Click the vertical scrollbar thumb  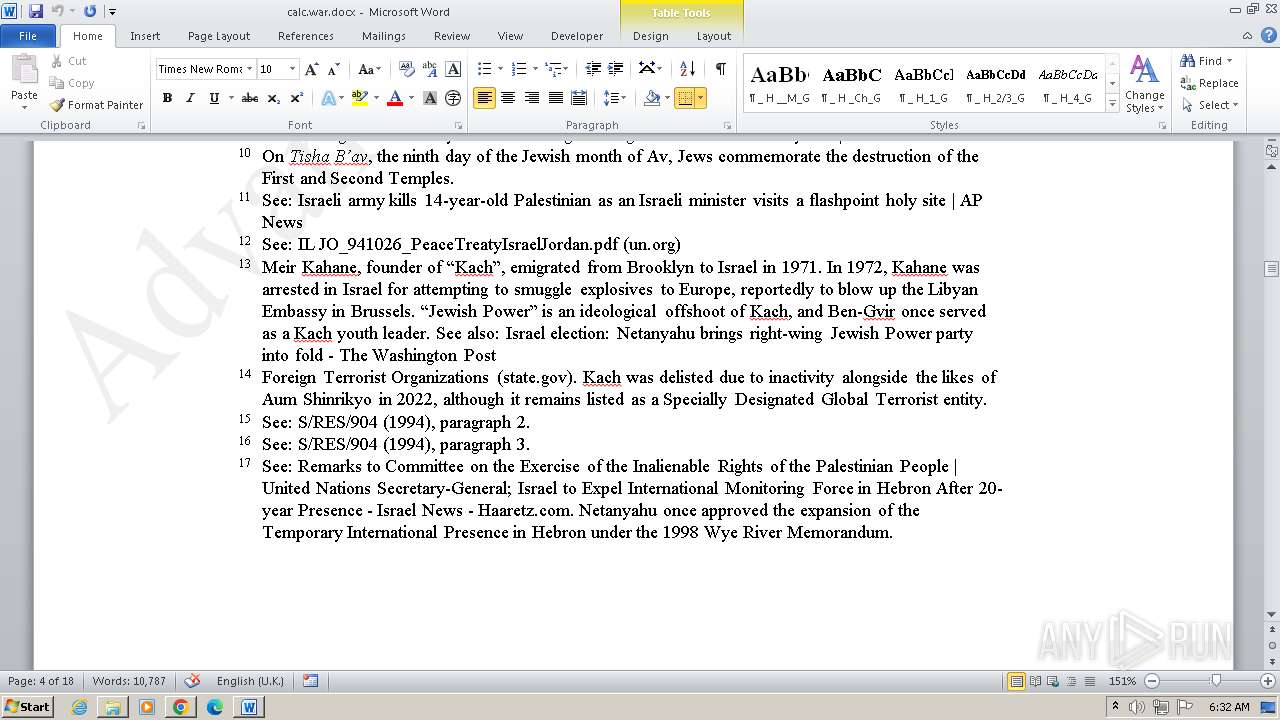pos(1271,268)
